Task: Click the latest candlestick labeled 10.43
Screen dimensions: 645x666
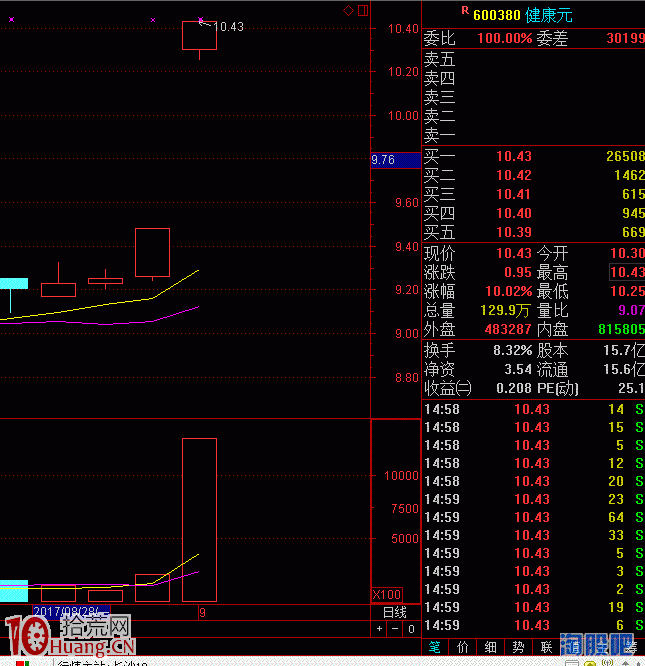Action: 199,35
